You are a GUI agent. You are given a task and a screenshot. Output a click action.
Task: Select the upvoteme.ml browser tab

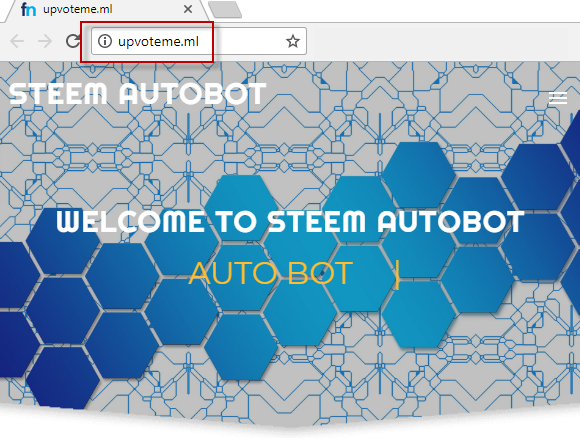107,10
